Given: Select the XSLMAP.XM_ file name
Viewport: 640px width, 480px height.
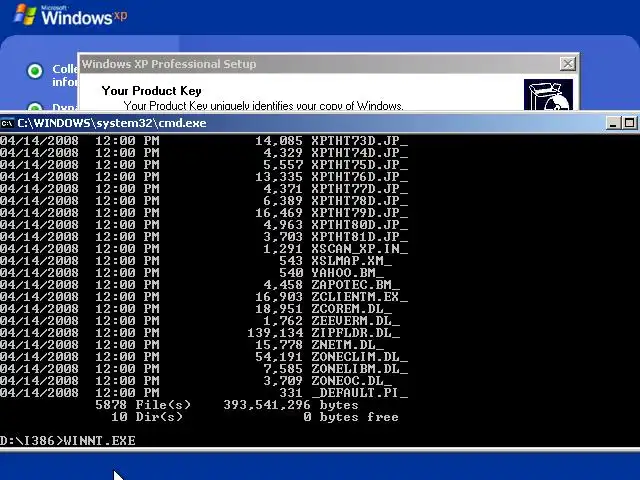Looking at the screenshot, I should click(351, 261).
